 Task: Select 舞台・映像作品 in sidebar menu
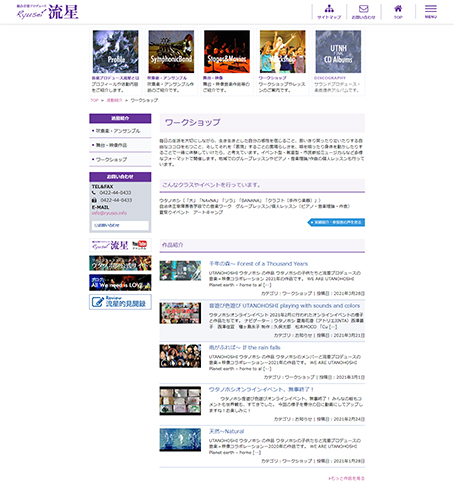(120, 145)
